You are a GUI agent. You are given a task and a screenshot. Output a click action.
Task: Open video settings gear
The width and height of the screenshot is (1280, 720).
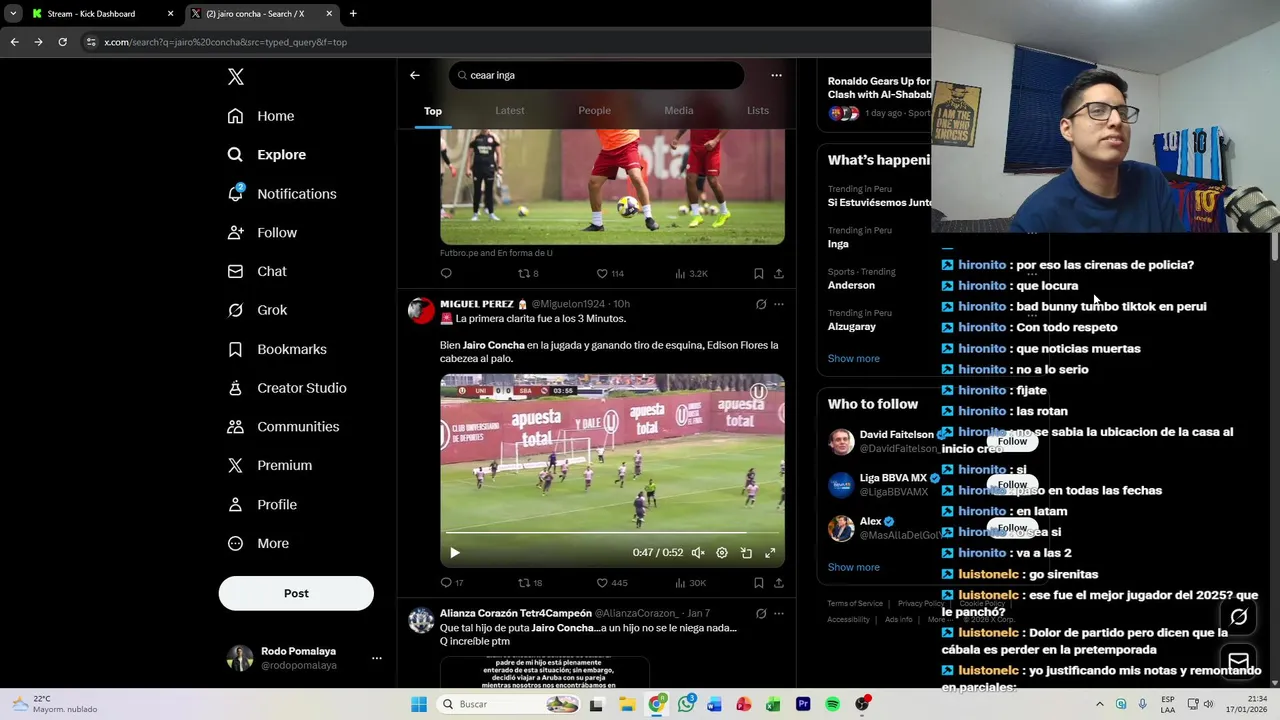(x=722, y=553)
